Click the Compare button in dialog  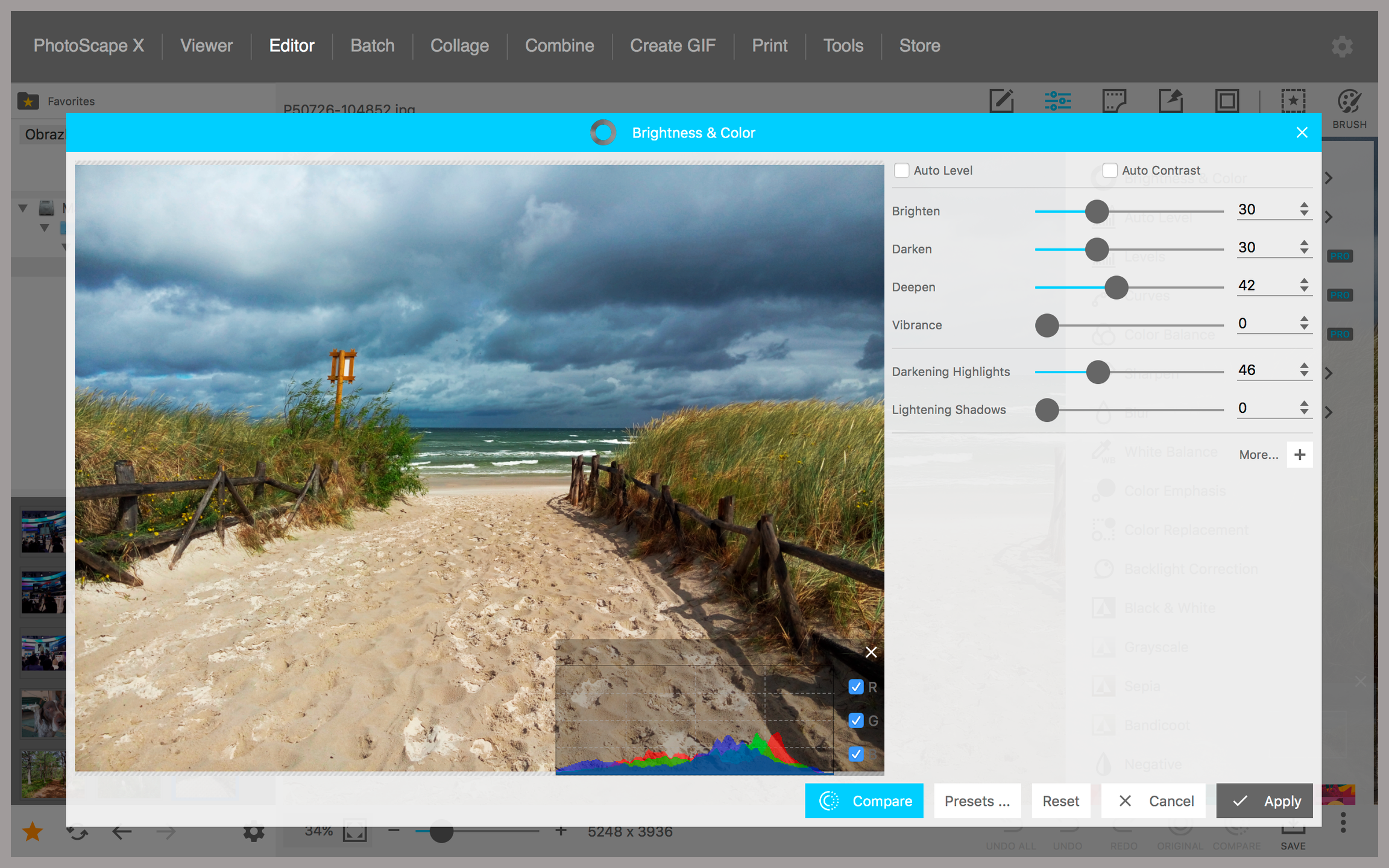pos(864,801)
